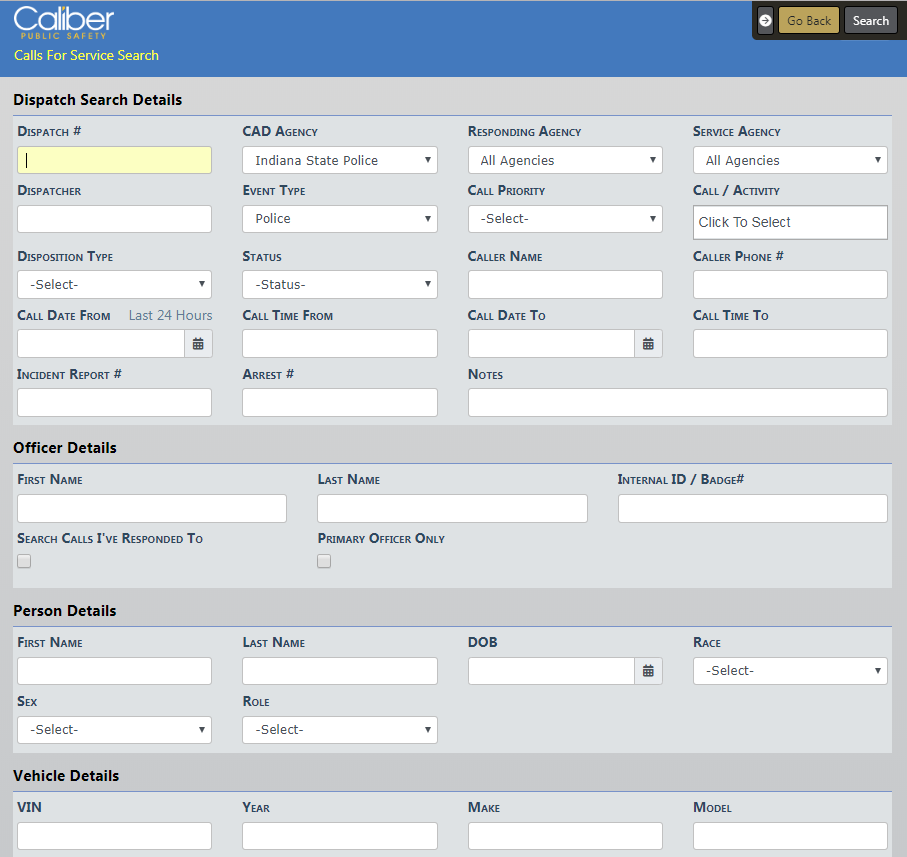The width and height of the screenshot is (907, 857).
Task: Click the Last 24 Hours link
Action: tap(170, 316)
